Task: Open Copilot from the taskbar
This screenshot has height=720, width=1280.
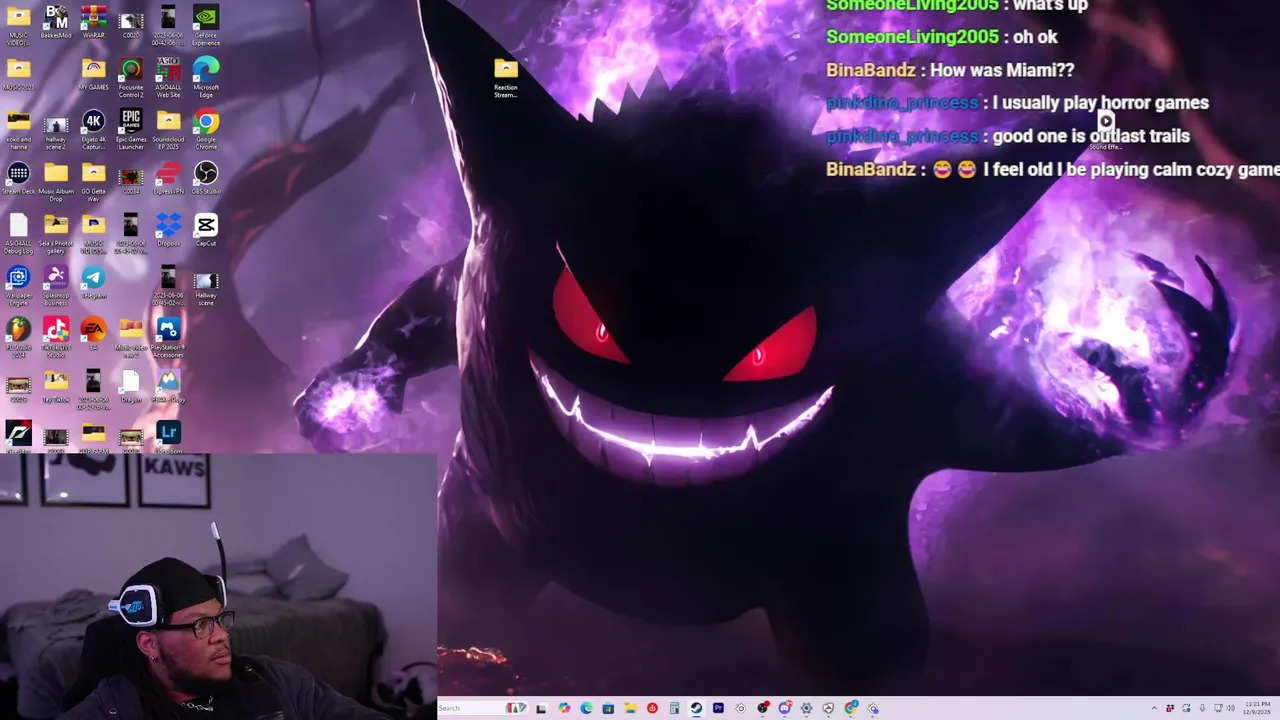Action: point(564,708)
